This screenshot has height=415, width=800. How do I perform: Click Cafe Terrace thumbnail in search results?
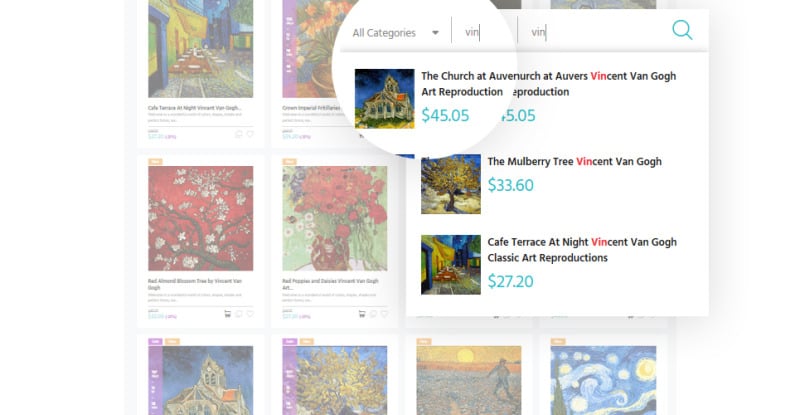point(451,264)
